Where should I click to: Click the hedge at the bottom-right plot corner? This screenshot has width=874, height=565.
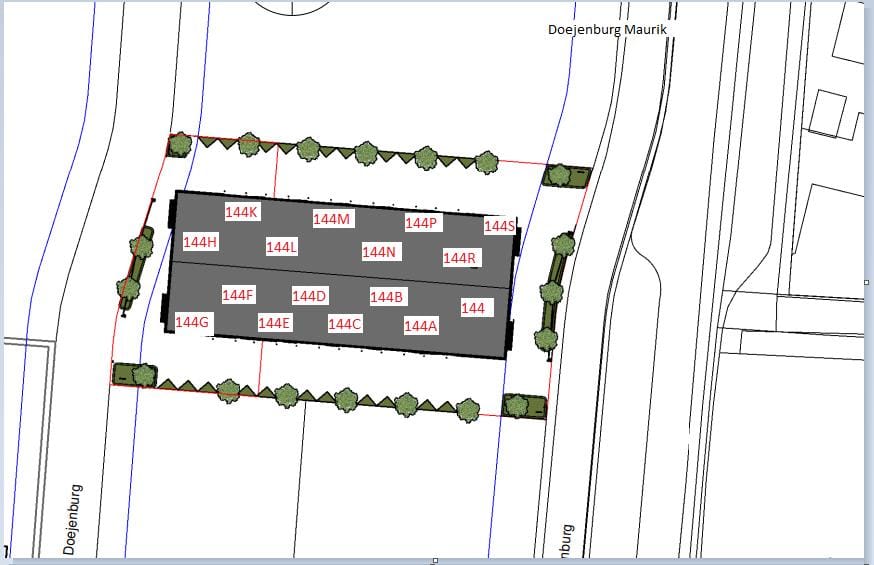(523, 405)
